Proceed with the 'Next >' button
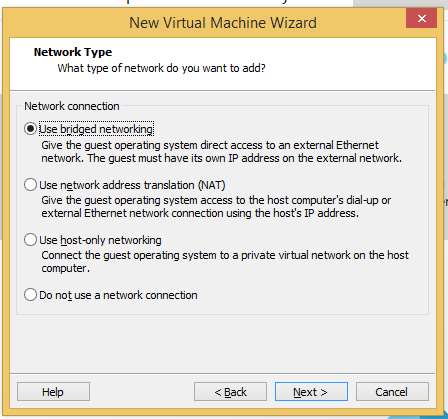The image size is (448, 419). (311, 392)
